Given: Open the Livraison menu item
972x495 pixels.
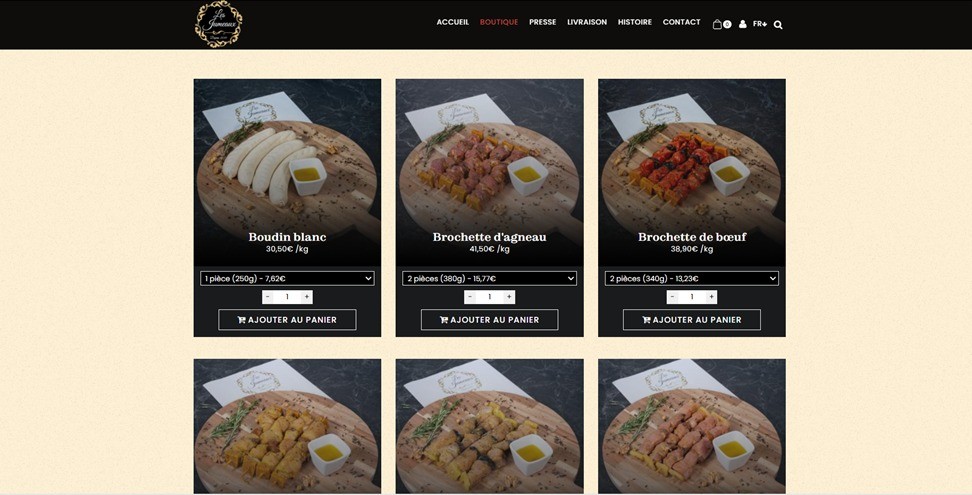Looking at the screenshot, I should (587, 22).
